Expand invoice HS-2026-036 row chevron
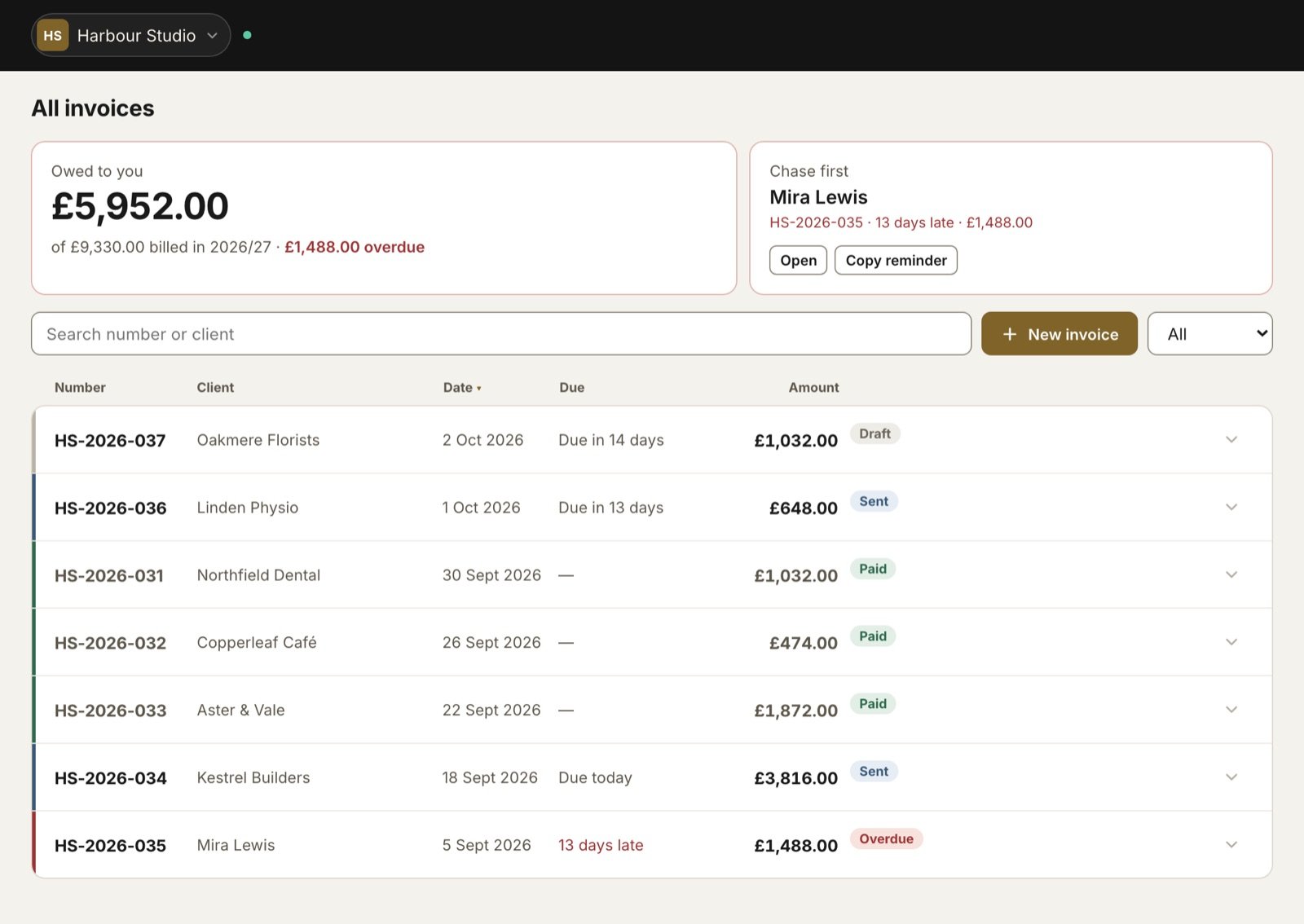Viewport: 1304px width, 924px height. [1231, 507]
